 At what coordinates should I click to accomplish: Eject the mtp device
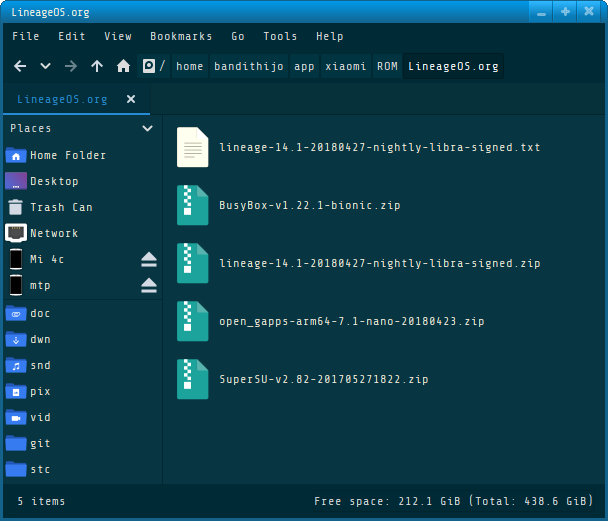click(149, 286)
